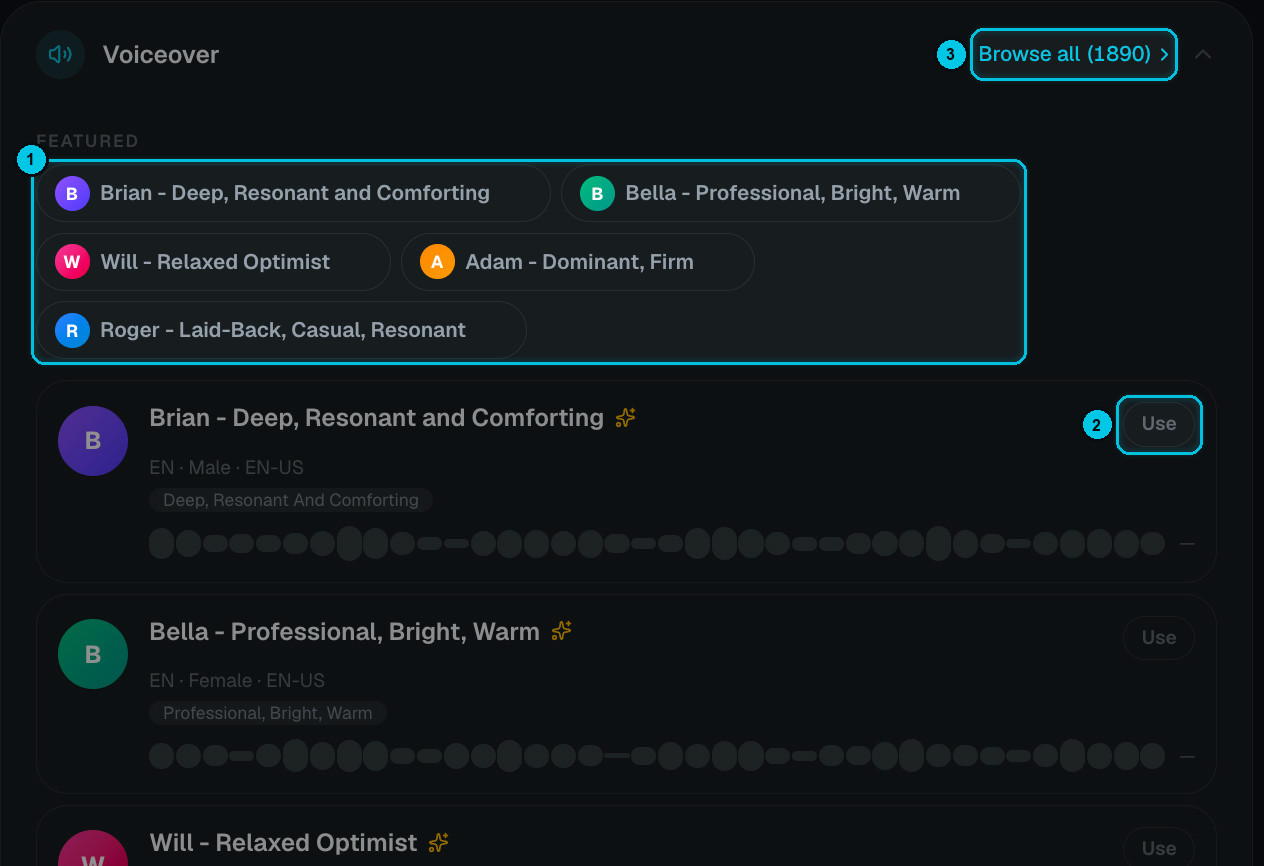Screen dimensions: 1264x866
Task: Play Brian voice waveform preview
Action: point(657,544)
